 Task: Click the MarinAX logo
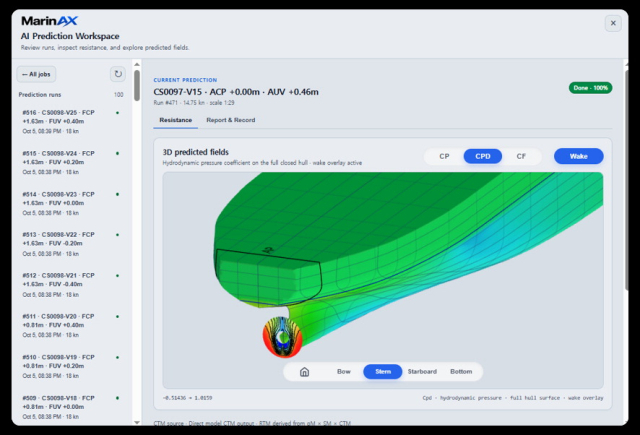pos(49,21)
